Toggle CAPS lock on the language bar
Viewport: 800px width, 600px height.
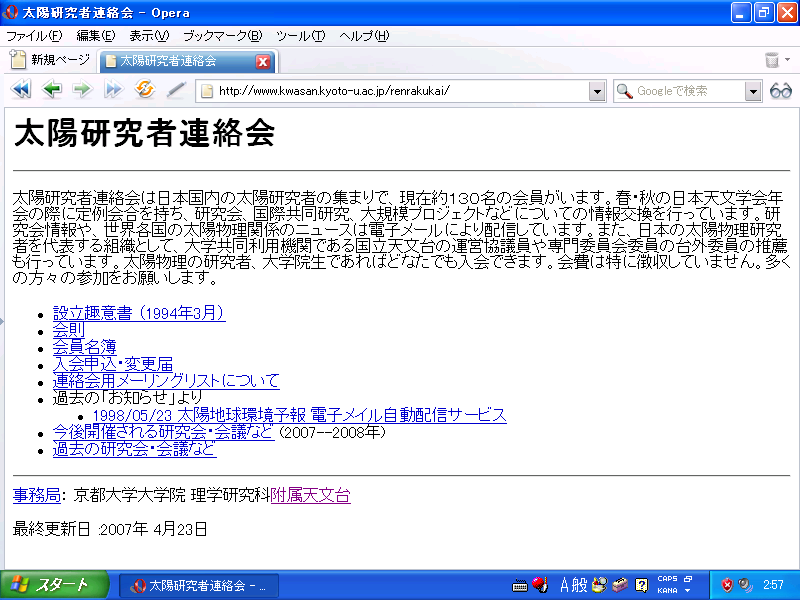point(667,579)
